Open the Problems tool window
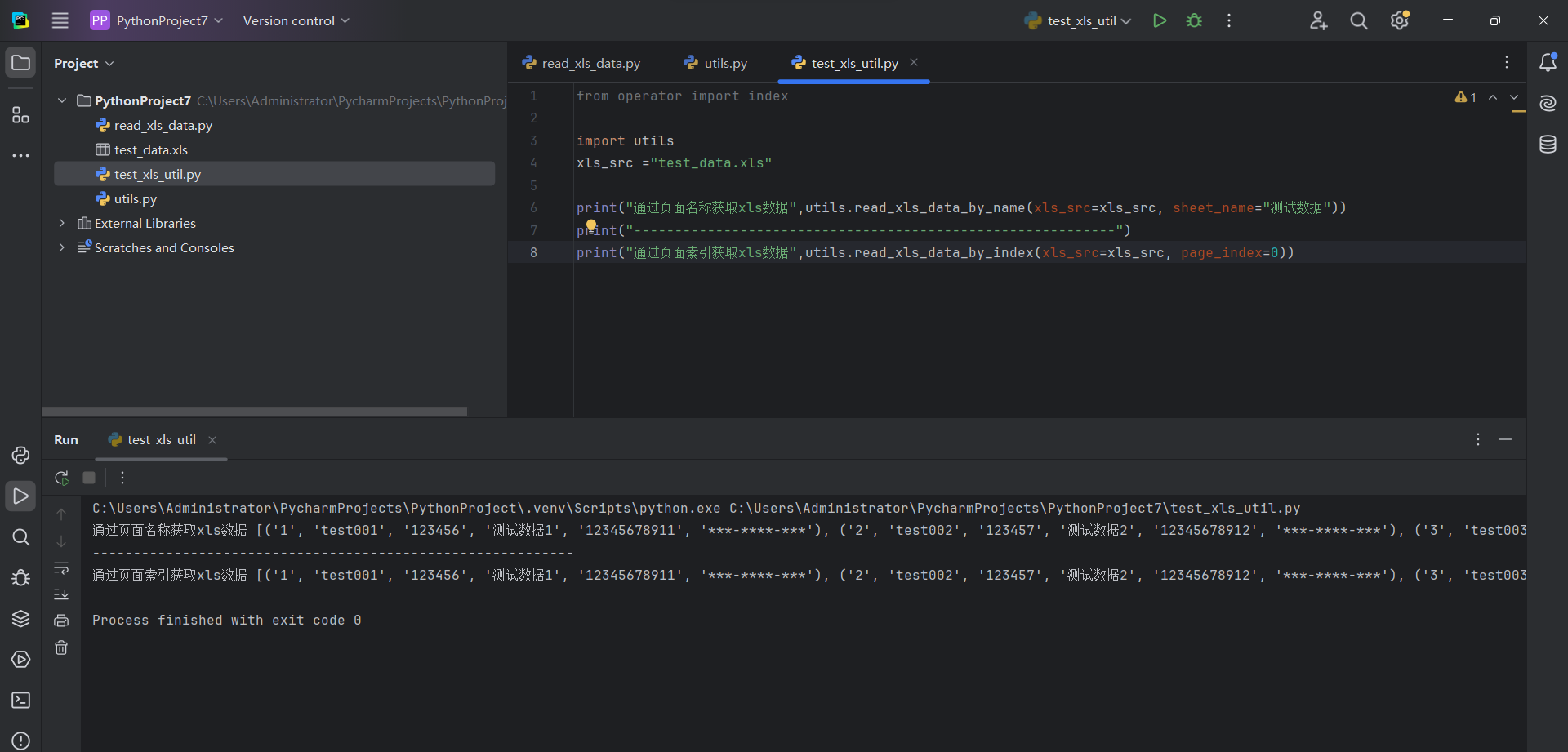The width and height of the screenshot is (1568, 752). click(x=20, y=741)
